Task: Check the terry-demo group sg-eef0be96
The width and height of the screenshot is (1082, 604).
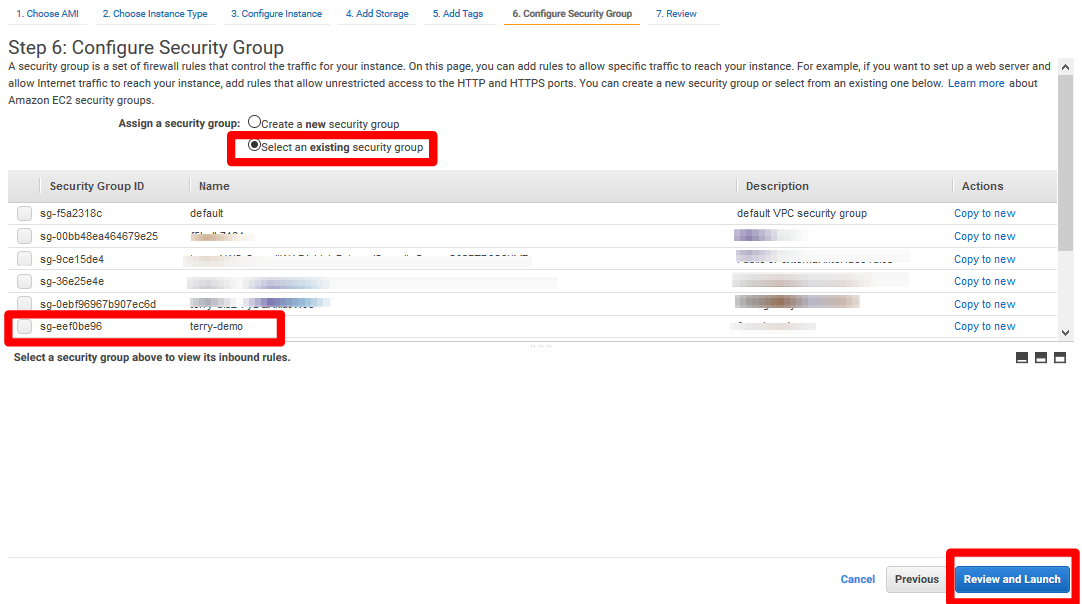Action: [24, 327]
